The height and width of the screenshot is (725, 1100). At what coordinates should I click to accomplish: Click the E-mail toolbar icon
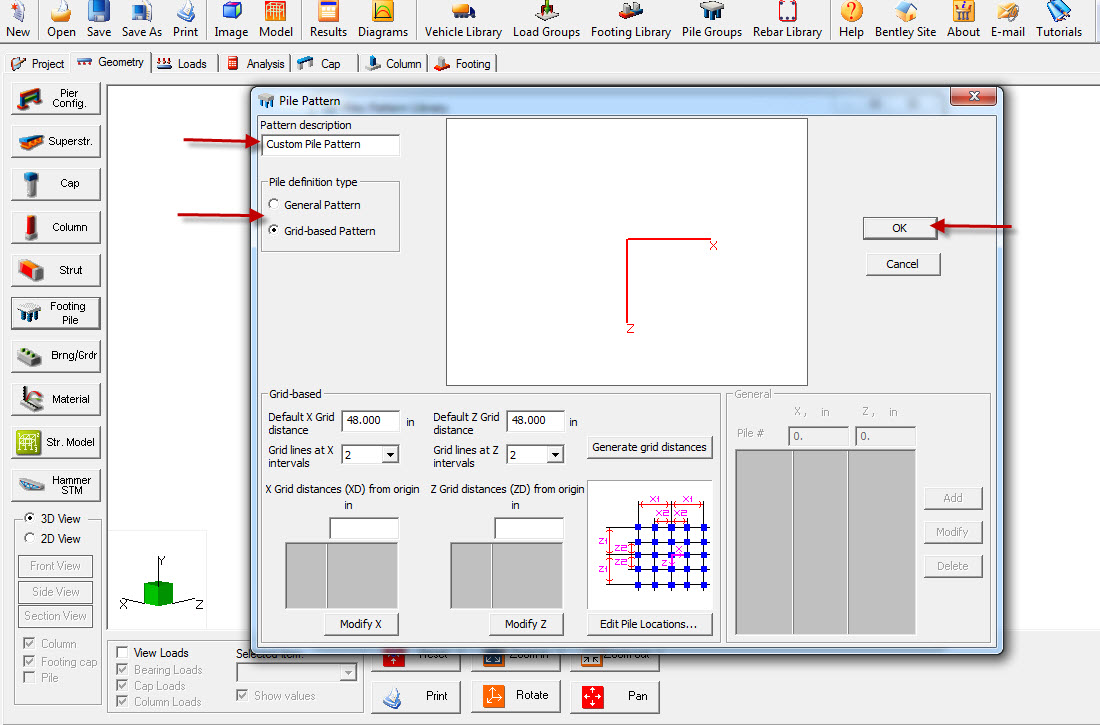click(x=1007, y=20)
